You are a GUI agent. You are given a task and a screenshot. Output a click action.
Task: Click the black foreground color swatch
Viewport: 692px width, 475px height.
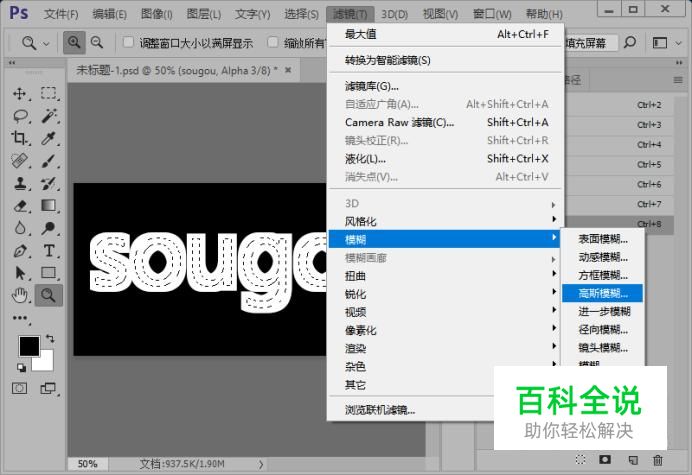point(28,345)
